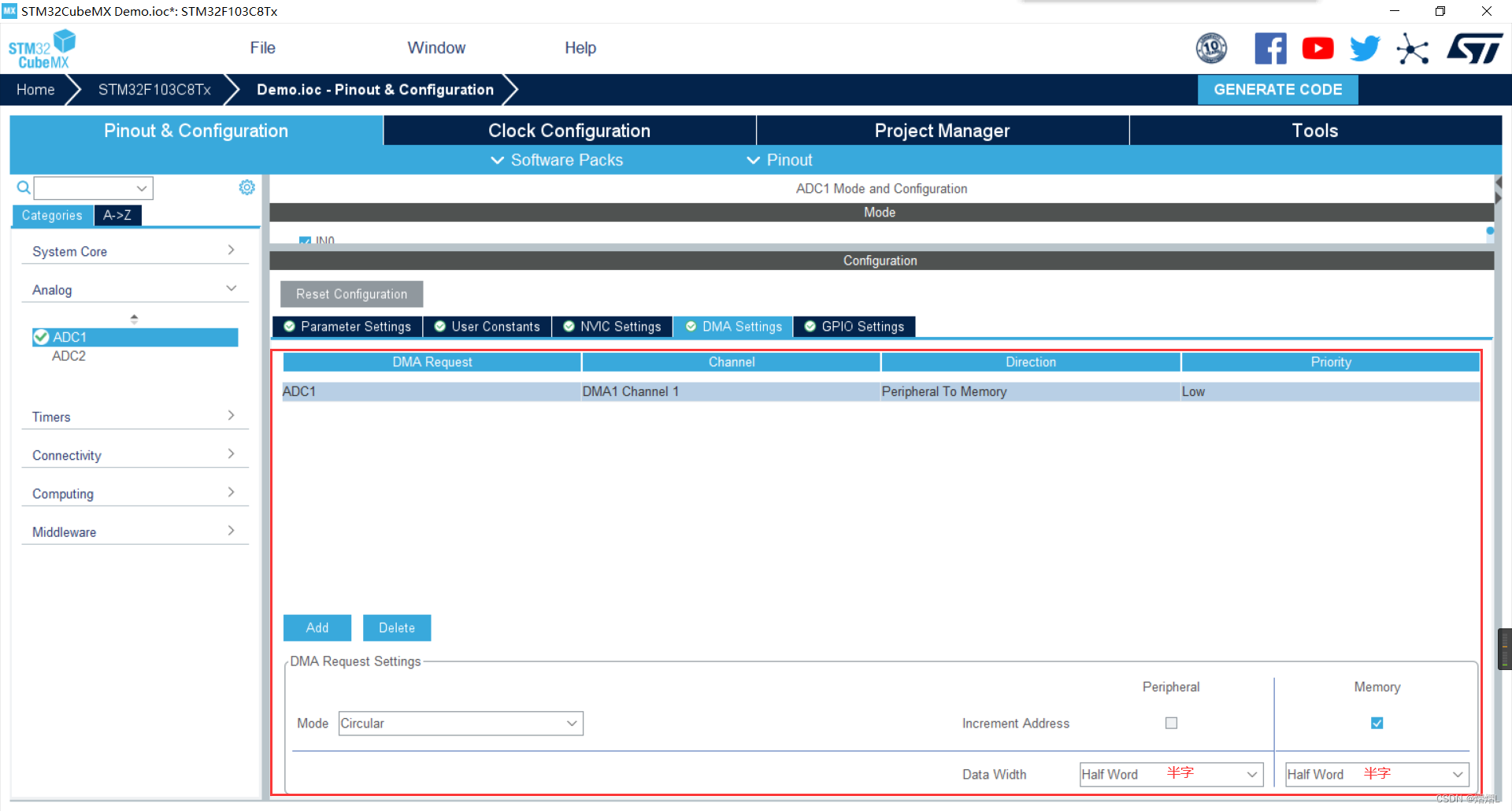Open DMA Settings tab

[x=733, y=327]
